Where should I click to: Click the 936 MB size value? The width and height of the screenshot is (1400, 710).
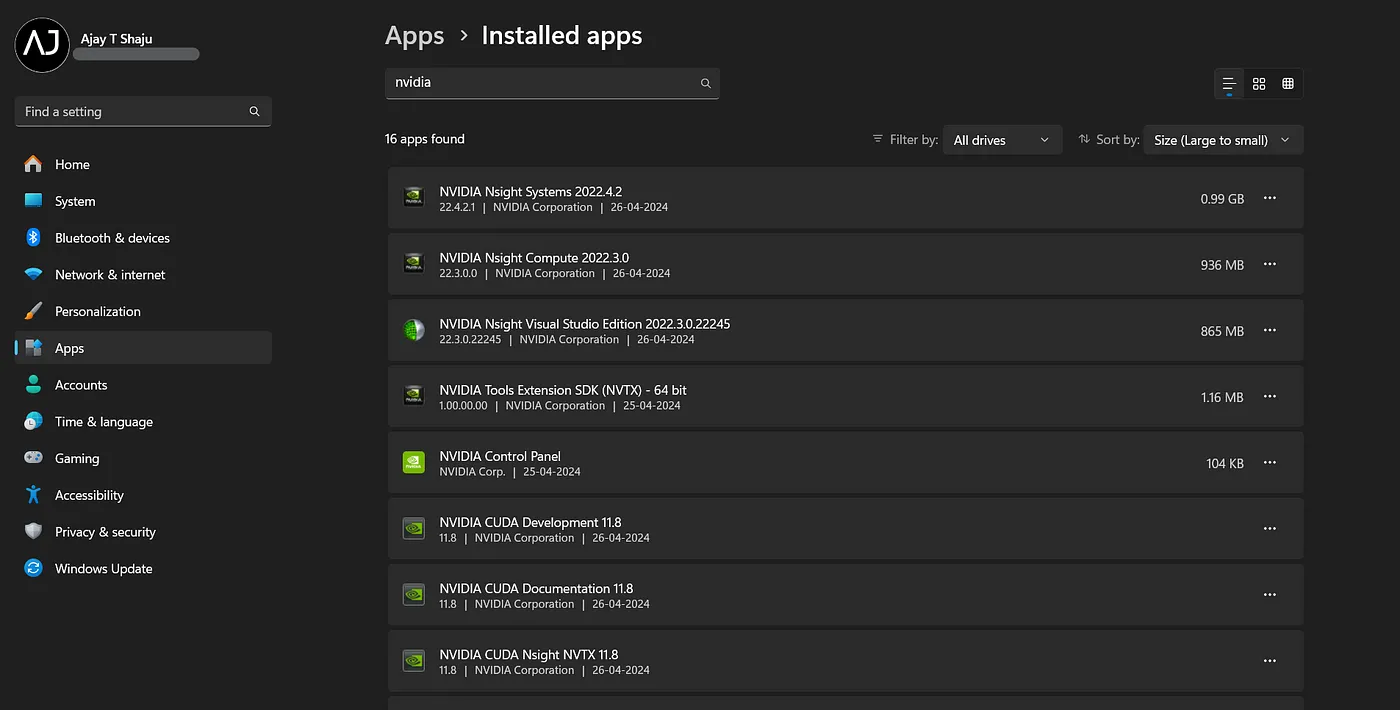1222,265
